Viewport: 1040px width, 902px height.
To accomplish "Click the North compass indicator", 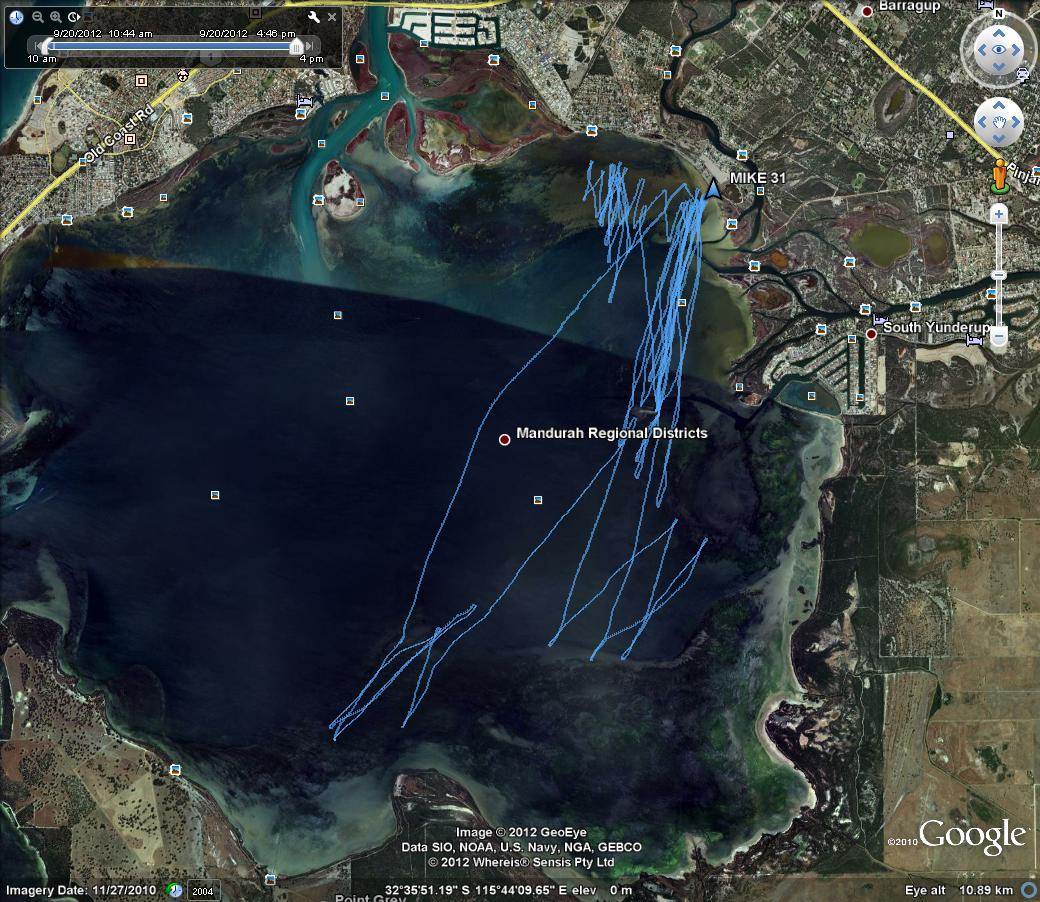I will click(998, 13).
